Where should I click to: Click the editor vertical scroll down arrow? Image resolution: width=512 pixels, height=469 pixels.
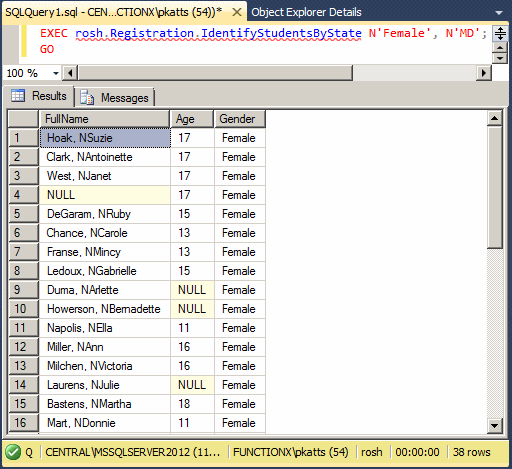pos(500,58)
